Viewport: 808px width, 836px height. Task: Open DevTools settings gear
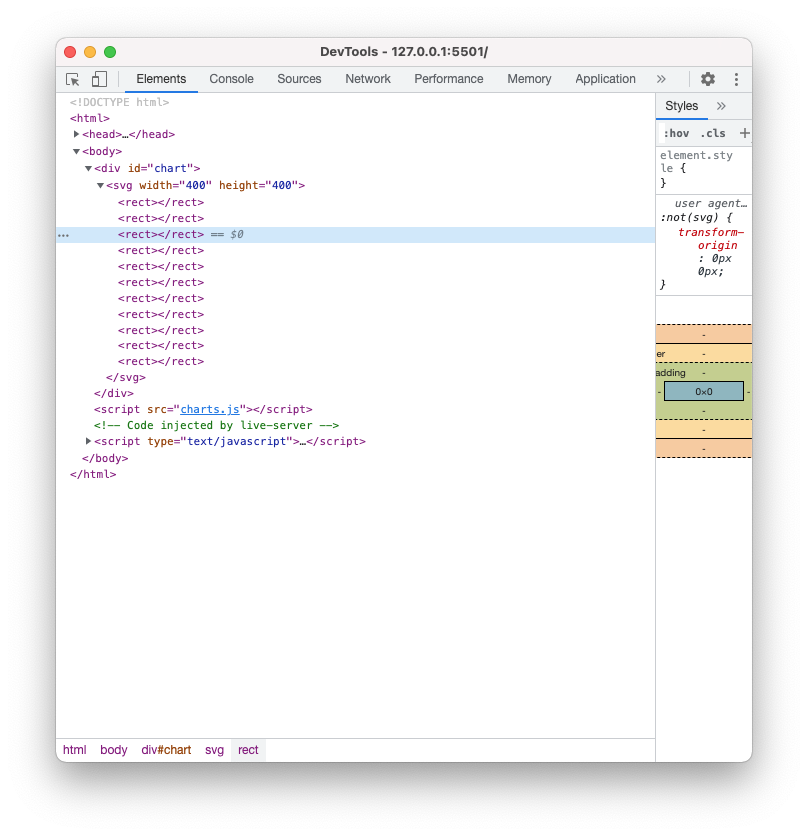[x=707, y=79]
